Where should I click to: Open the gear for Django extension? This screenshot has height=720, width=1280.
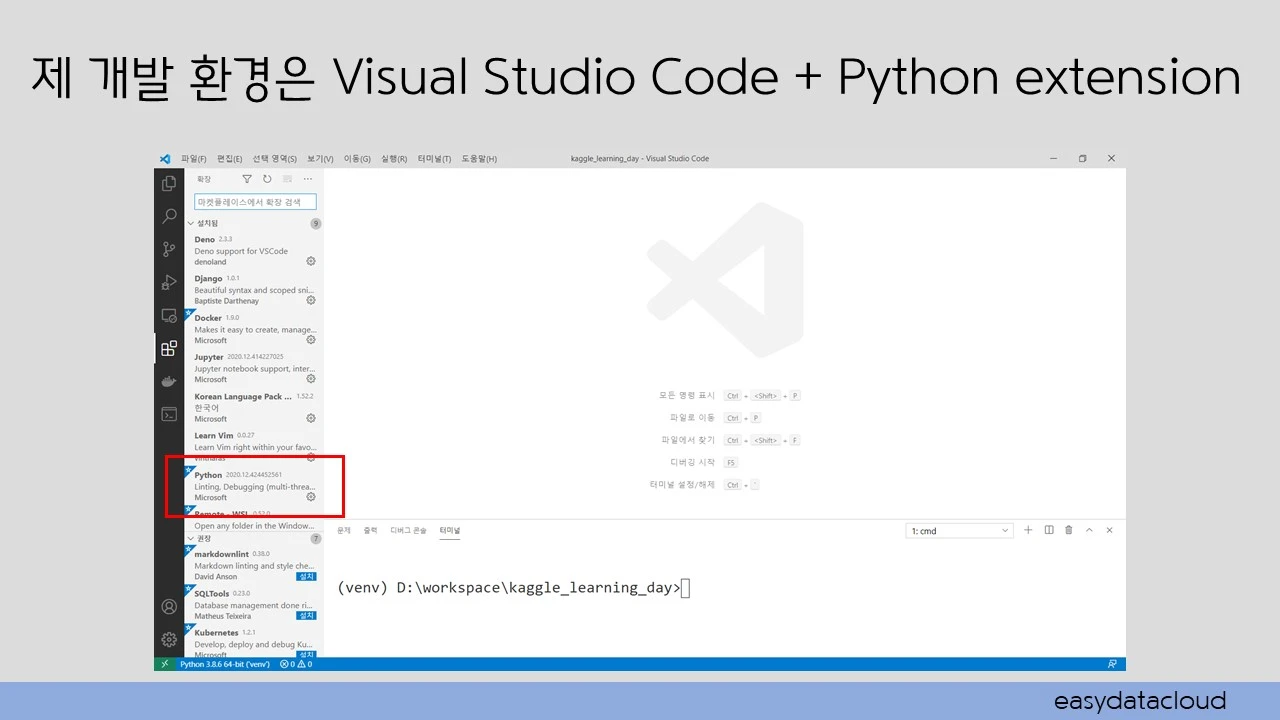(311, 300)
